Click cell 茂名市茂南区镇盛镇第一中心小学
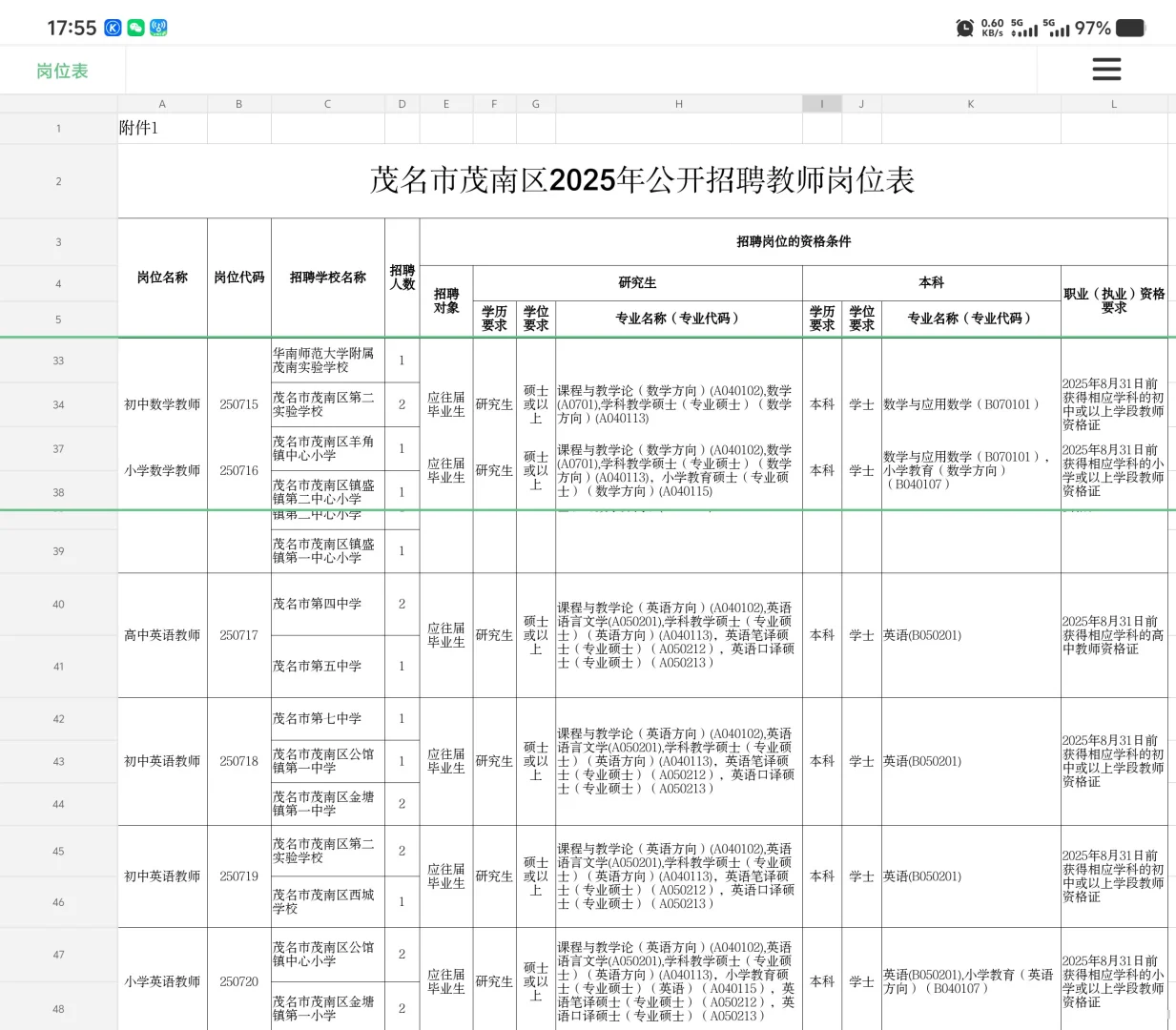The width and height of the screenshot is (1176, 1030). click(x=328, y=551)
